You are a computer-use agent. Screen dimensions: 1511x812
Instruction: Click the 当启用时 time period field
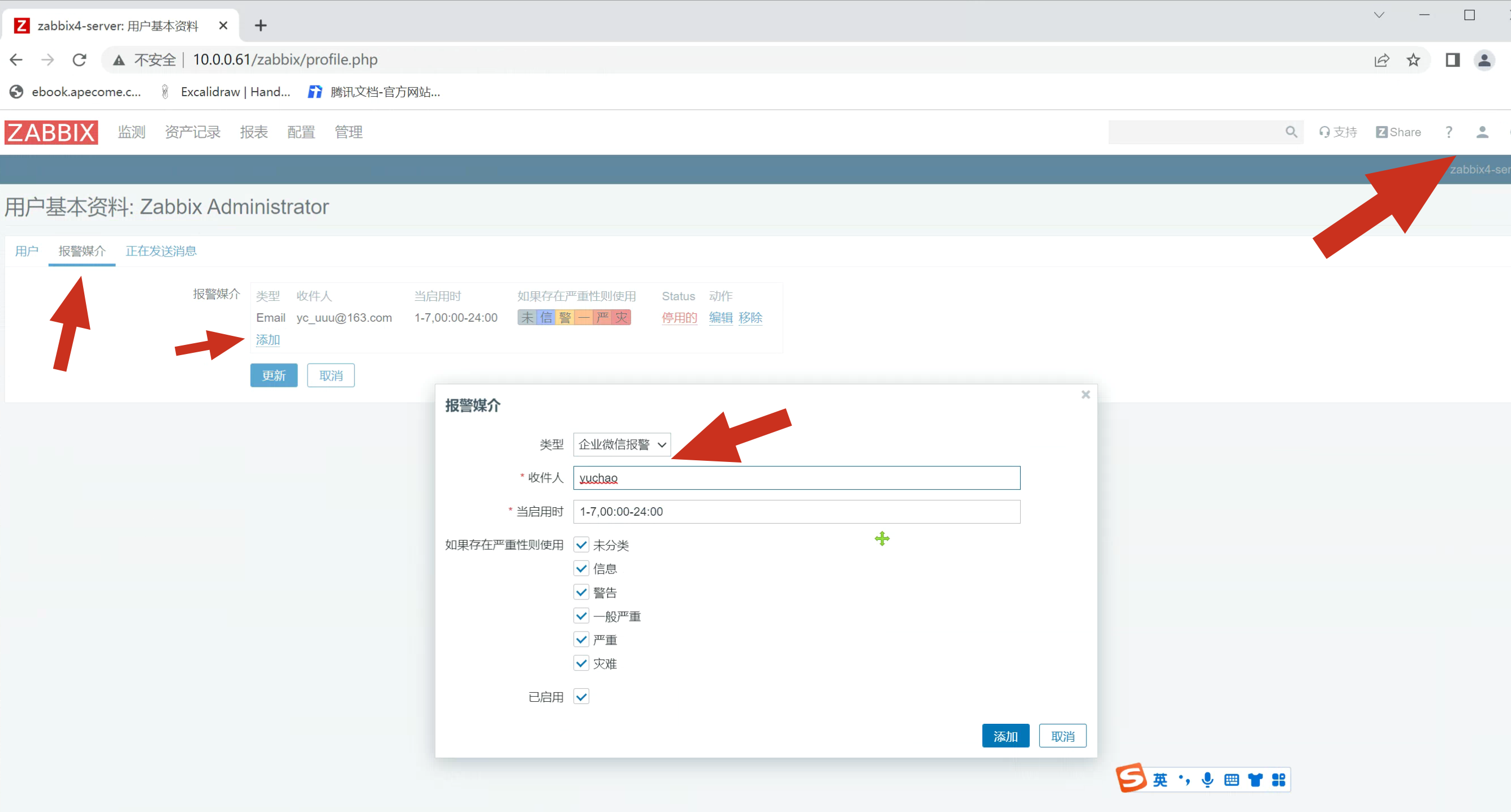click(x=796, y=511)
